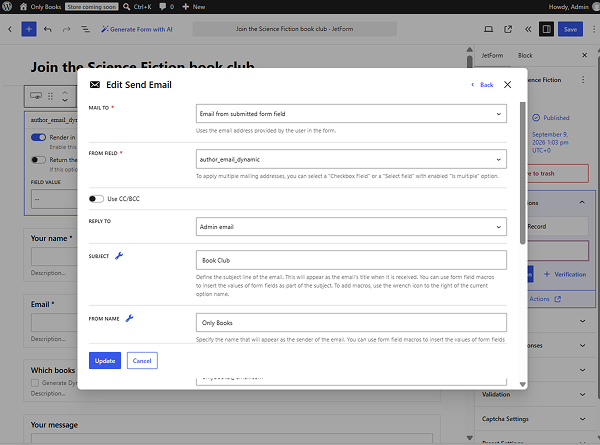Click Generate Form with AI
Viewport: 600px width, 445px height.
tap(137, 29)
